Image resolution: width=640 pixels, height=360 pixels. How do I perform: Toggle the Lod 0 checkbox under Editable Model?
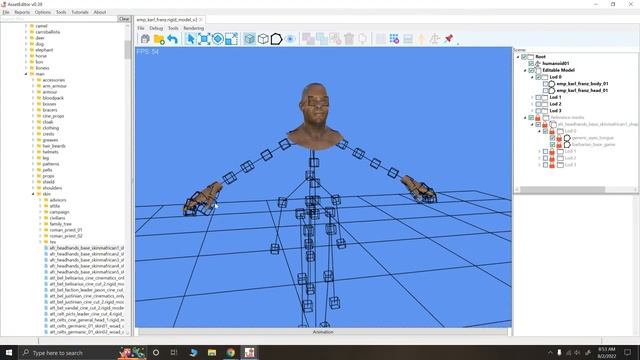tap(538, 77)
